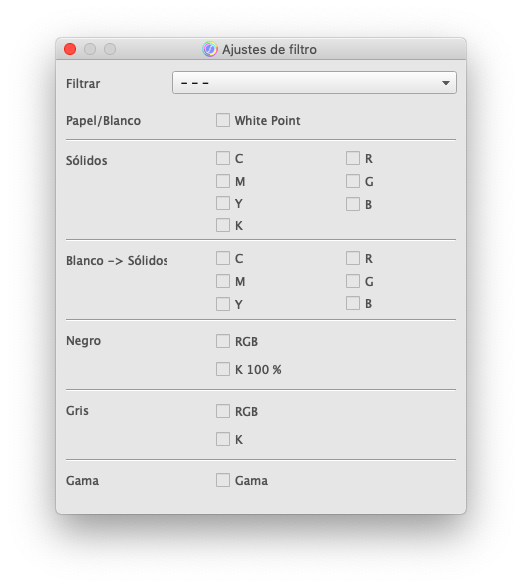This screenshot has height=588, width=522.
Task: Check G under Sólidos
Action: coord(353,181)
